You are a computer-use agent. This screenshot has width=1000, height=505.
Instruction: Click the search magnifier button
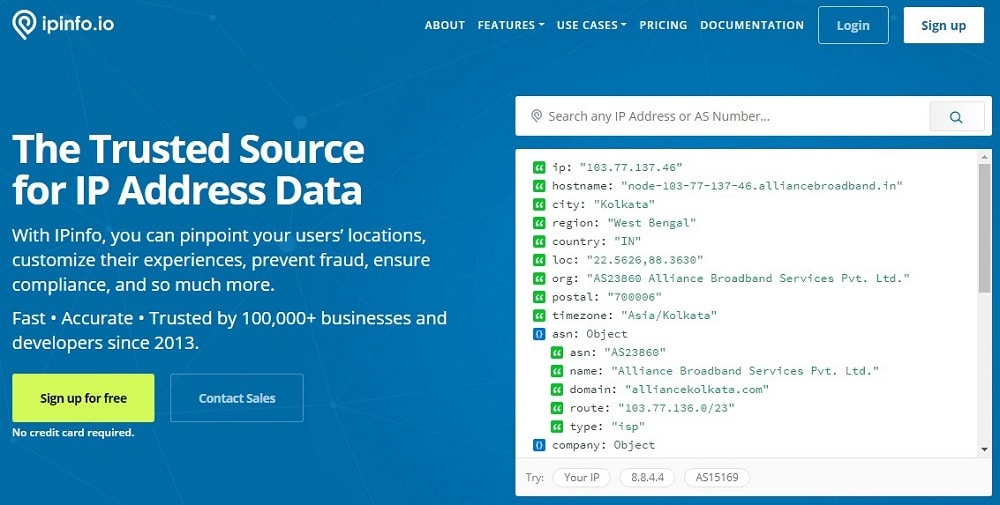tap(957, 117)
